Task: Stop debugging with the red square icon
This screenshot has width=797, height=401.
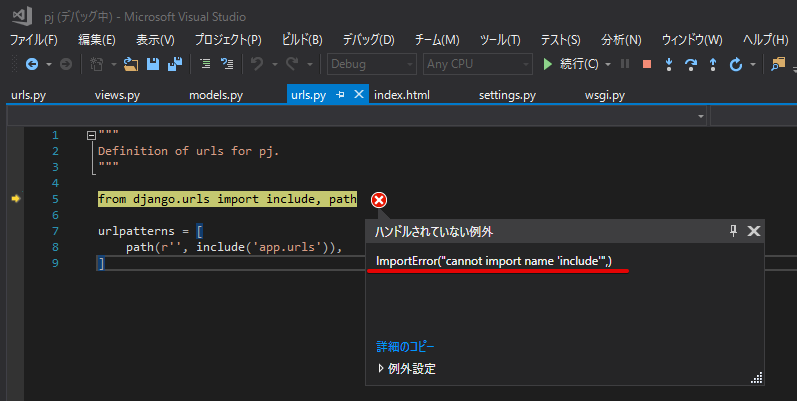Action: 647,64
